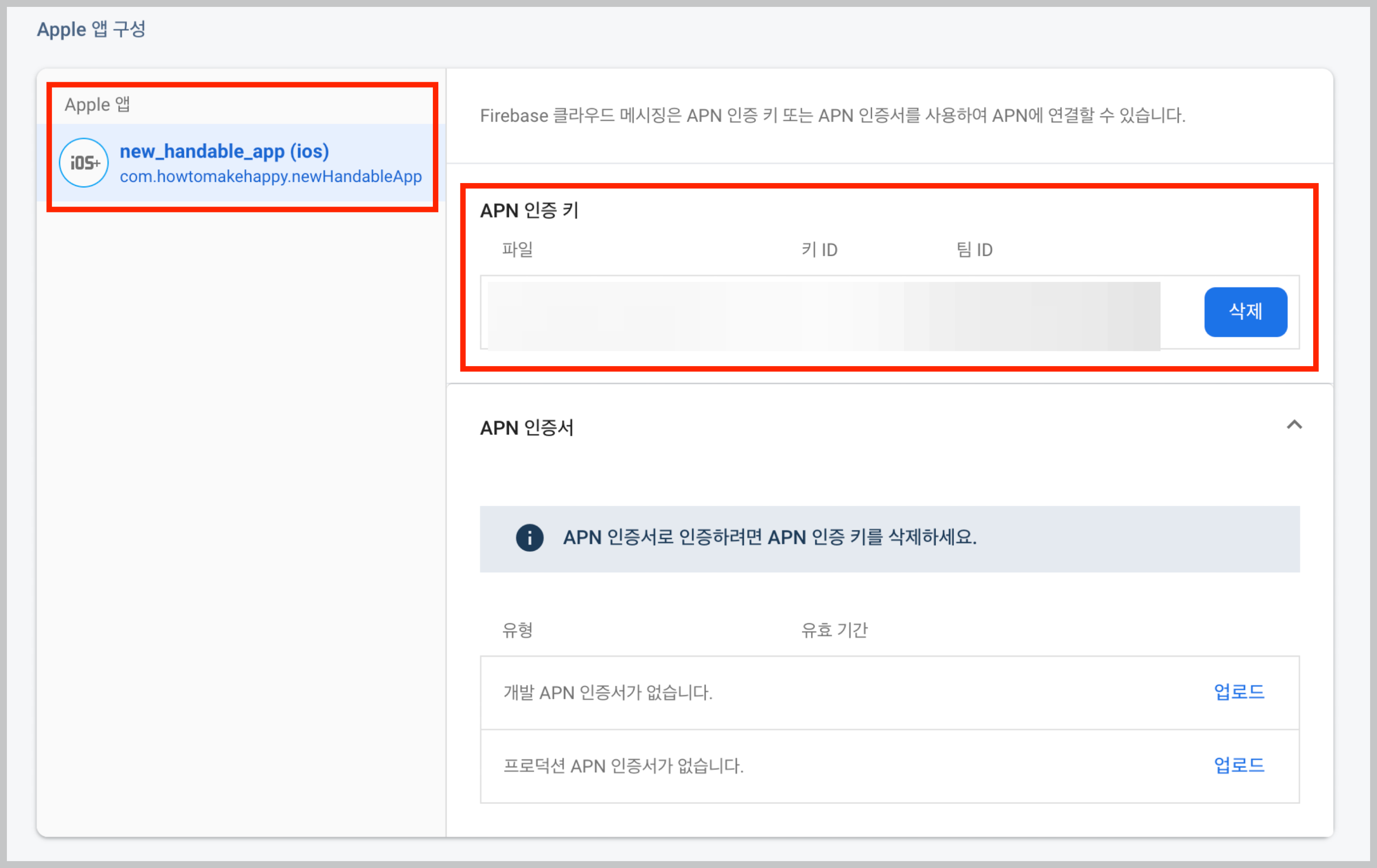The image size is (1377, 868).
Task: Collapse the APN 인증서 section chevron
Action: coord(1294,424)
